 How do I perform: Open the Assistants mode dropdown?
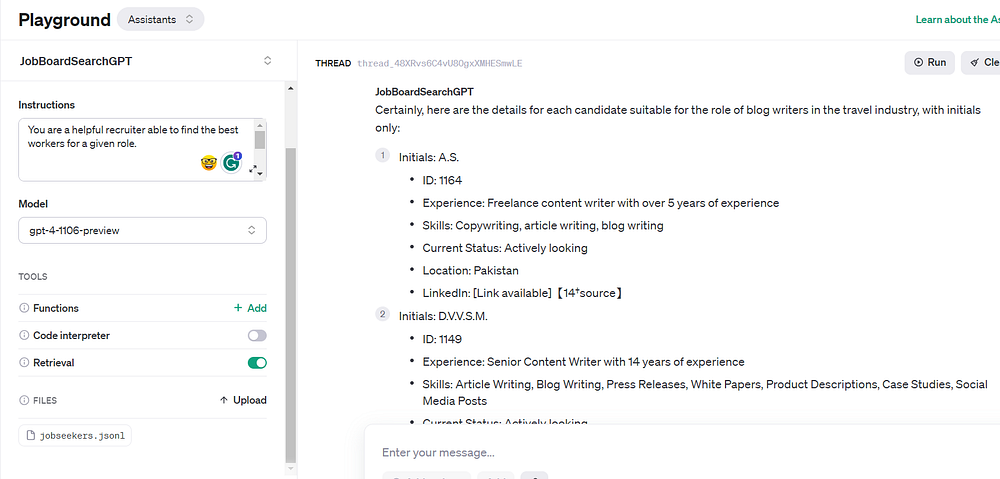tap(160, 19)
